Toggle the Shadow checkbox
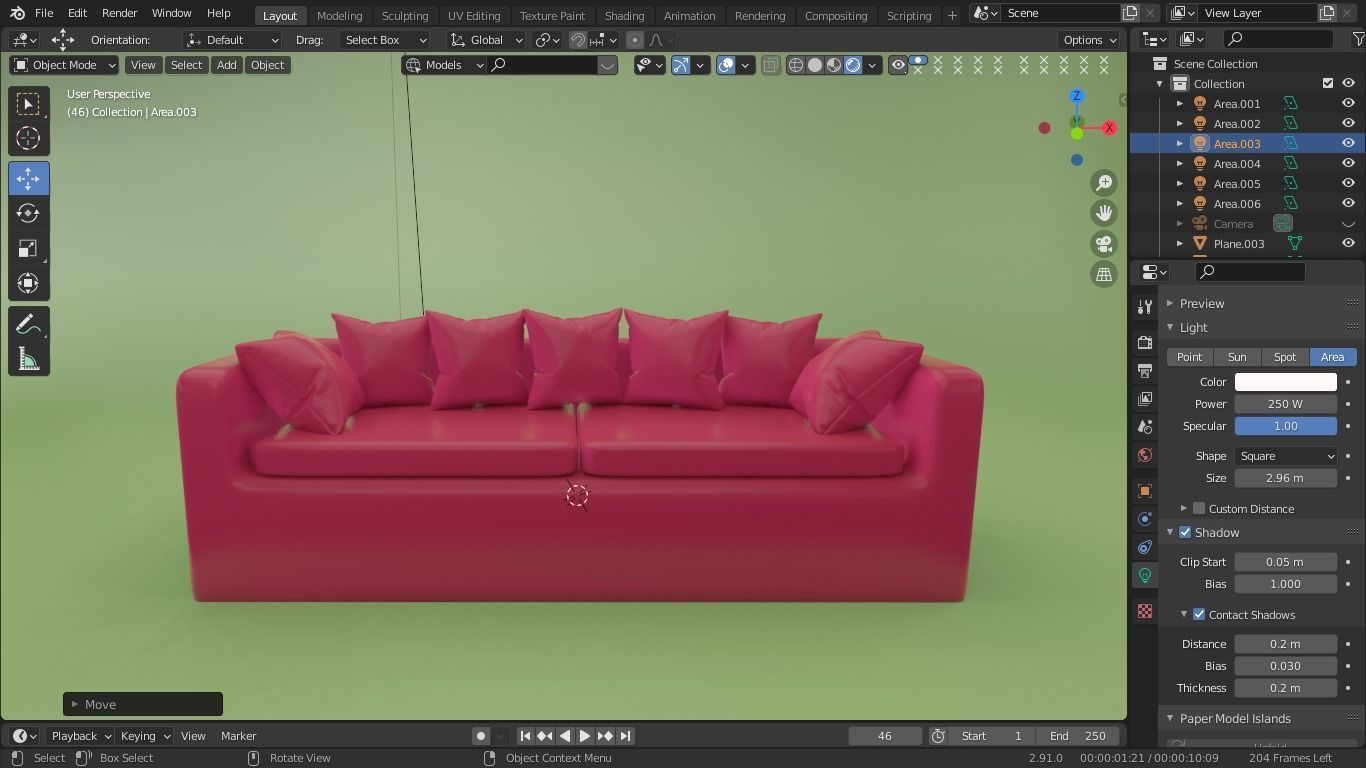 tap(1185, 532)
